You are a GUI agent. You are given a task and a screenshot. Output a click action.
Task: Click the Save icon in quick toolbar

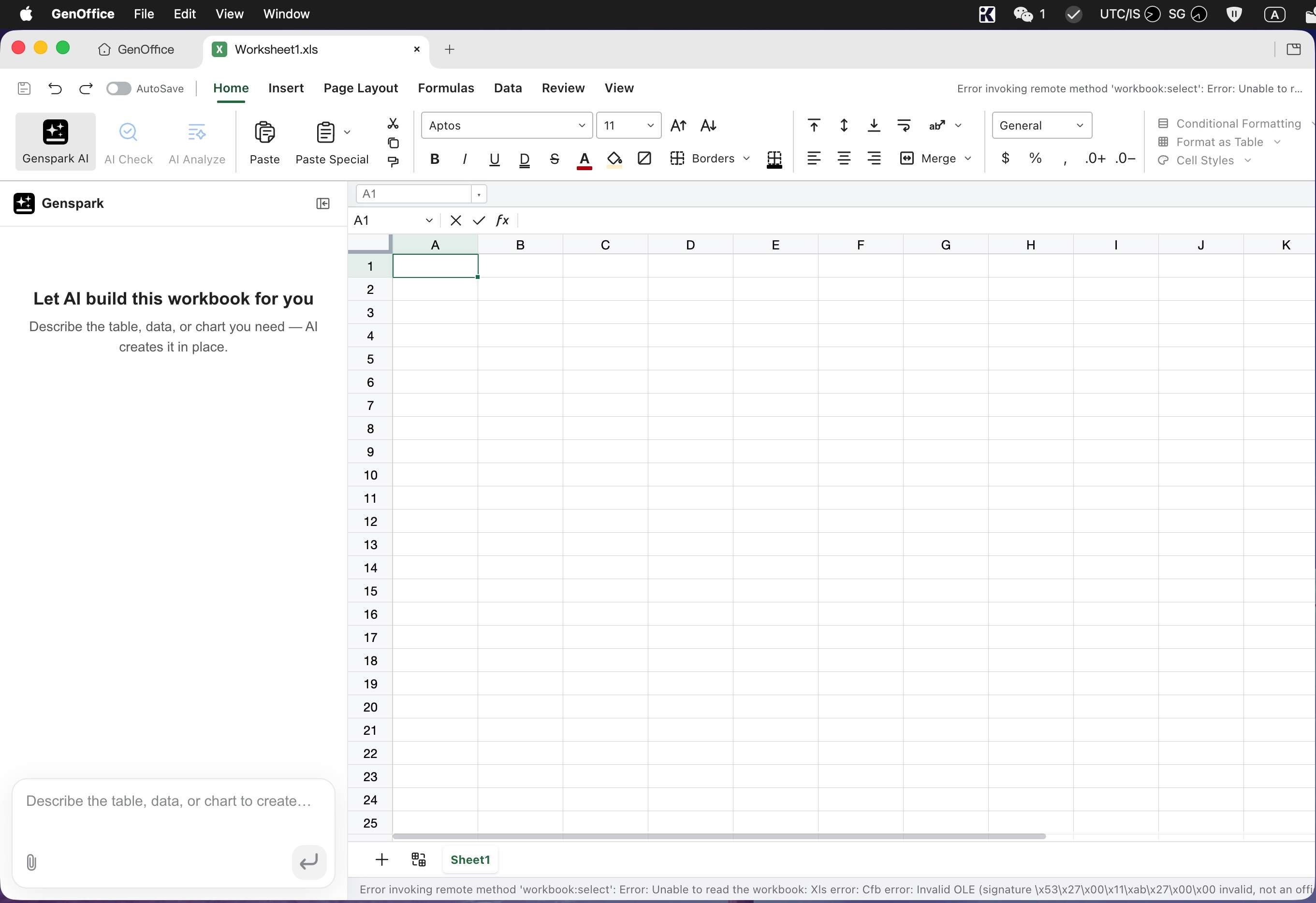[24, 88]
